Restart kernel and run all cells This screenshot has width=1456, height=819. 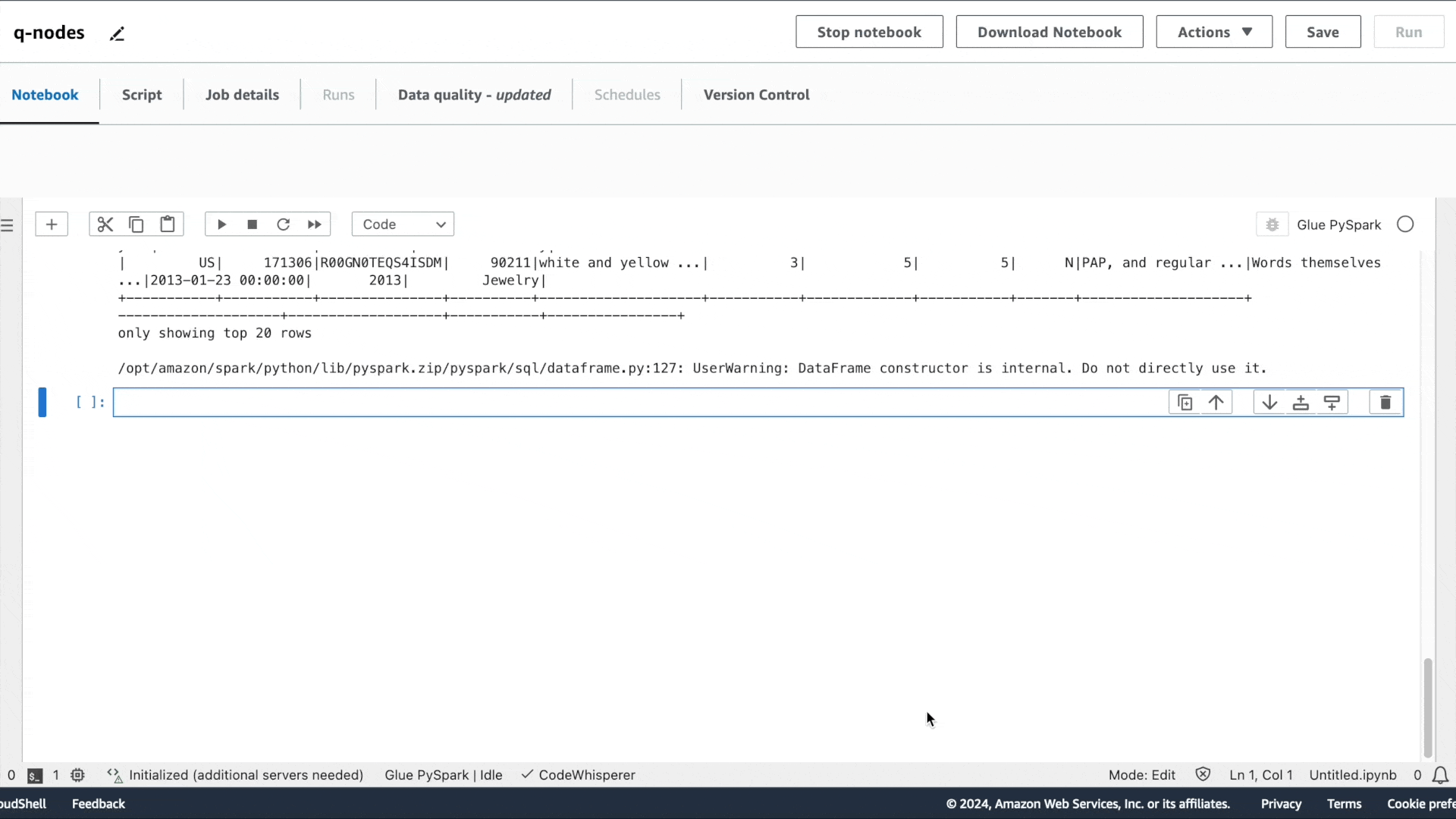pos(315,224)
